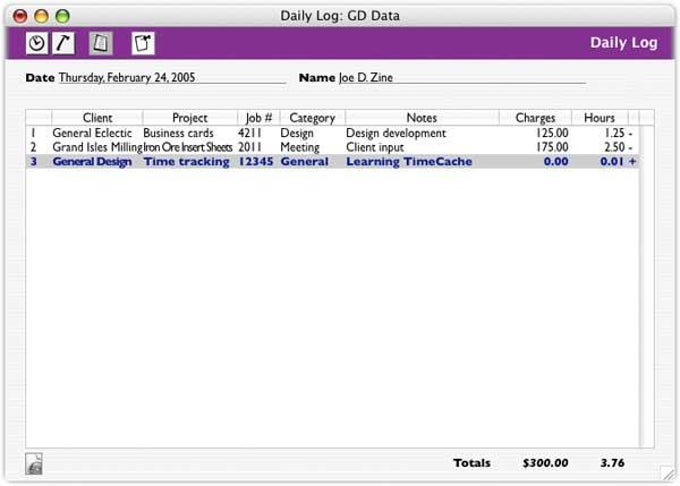This screenshot has height=486, width=680.
Task: Click the 3.76 total hours value
Action: pos(612,463)
